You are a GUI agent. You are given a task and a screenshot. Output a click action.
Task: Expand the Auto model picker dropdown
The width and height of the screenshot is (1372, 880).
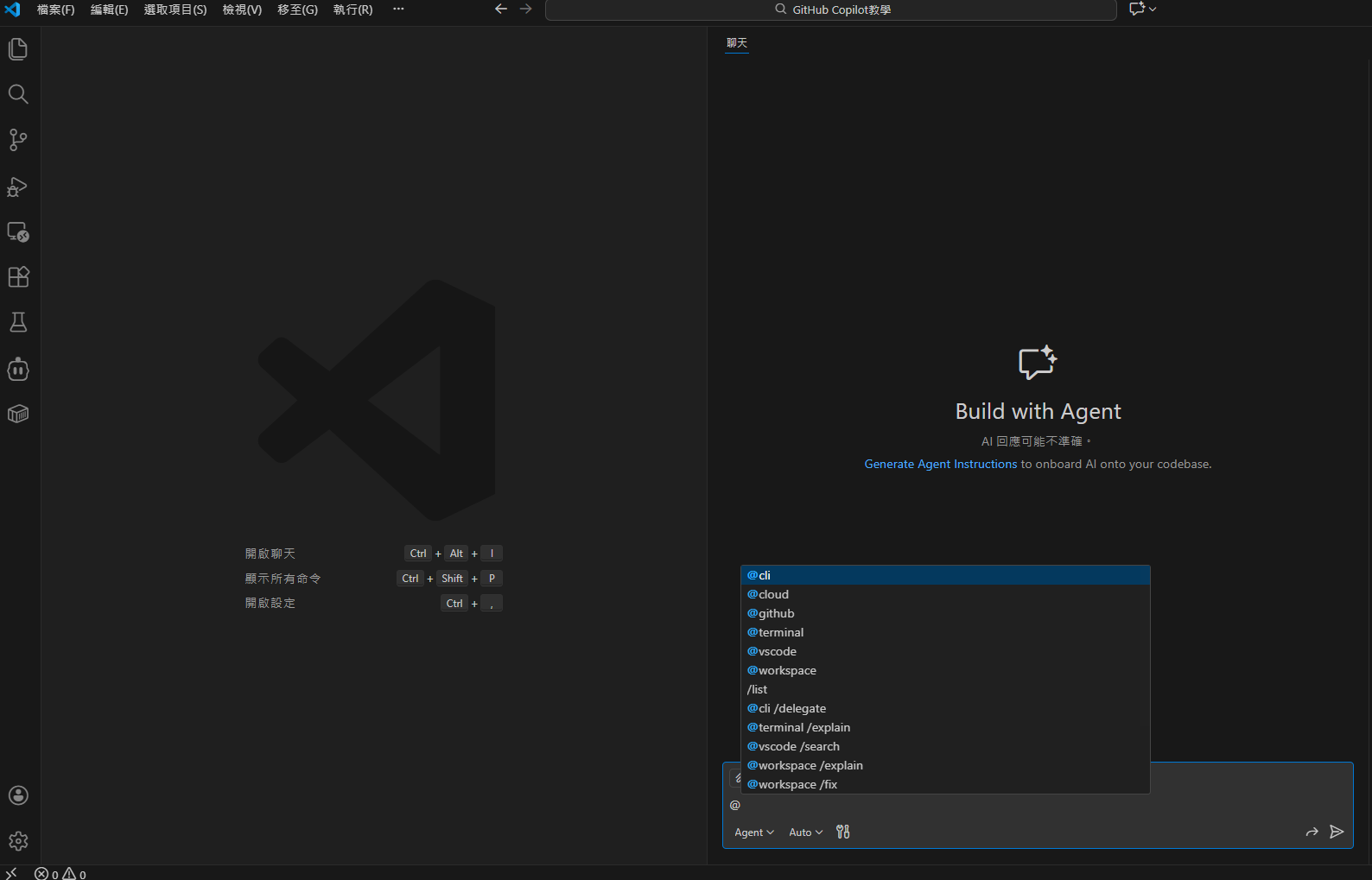coord(805,833)
